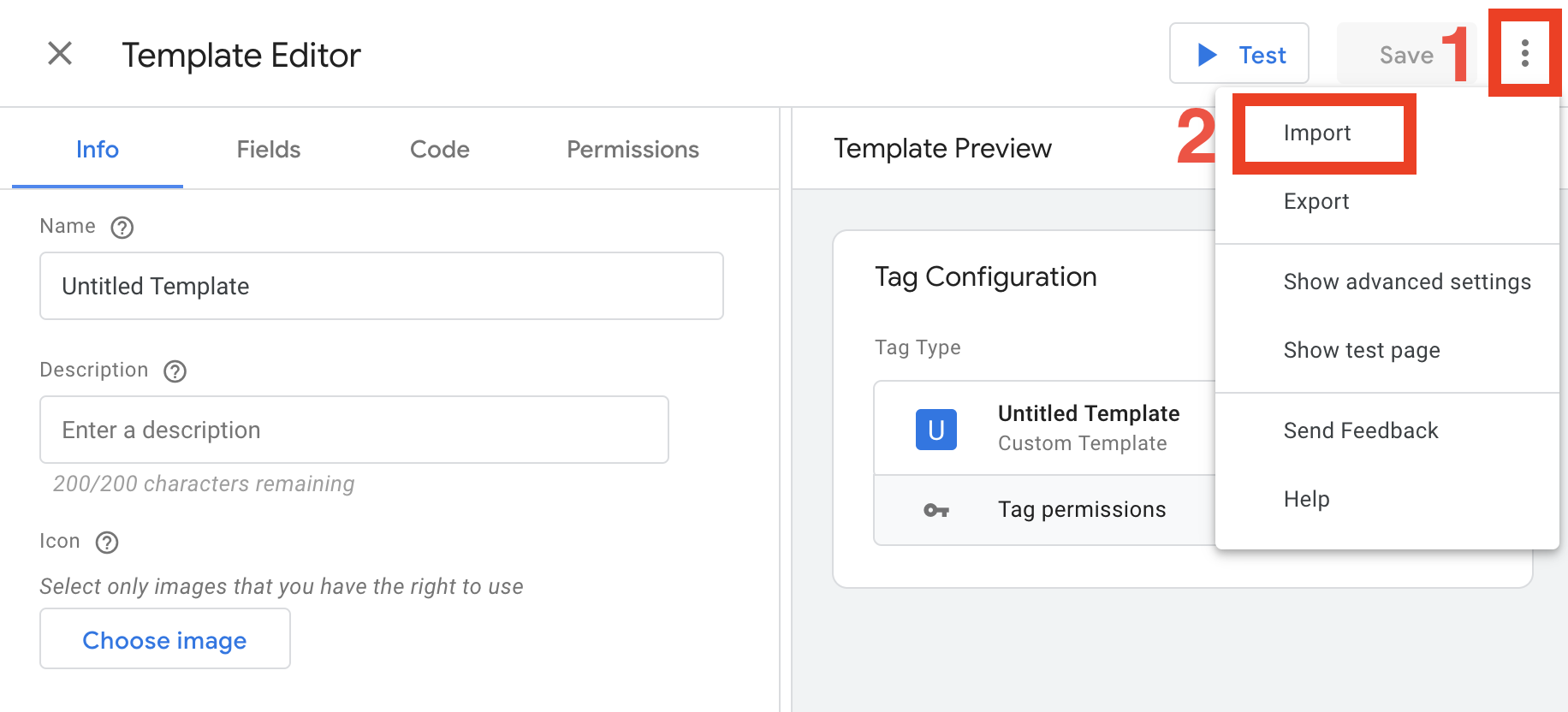Switch to the Code tab

click(439, 150)
